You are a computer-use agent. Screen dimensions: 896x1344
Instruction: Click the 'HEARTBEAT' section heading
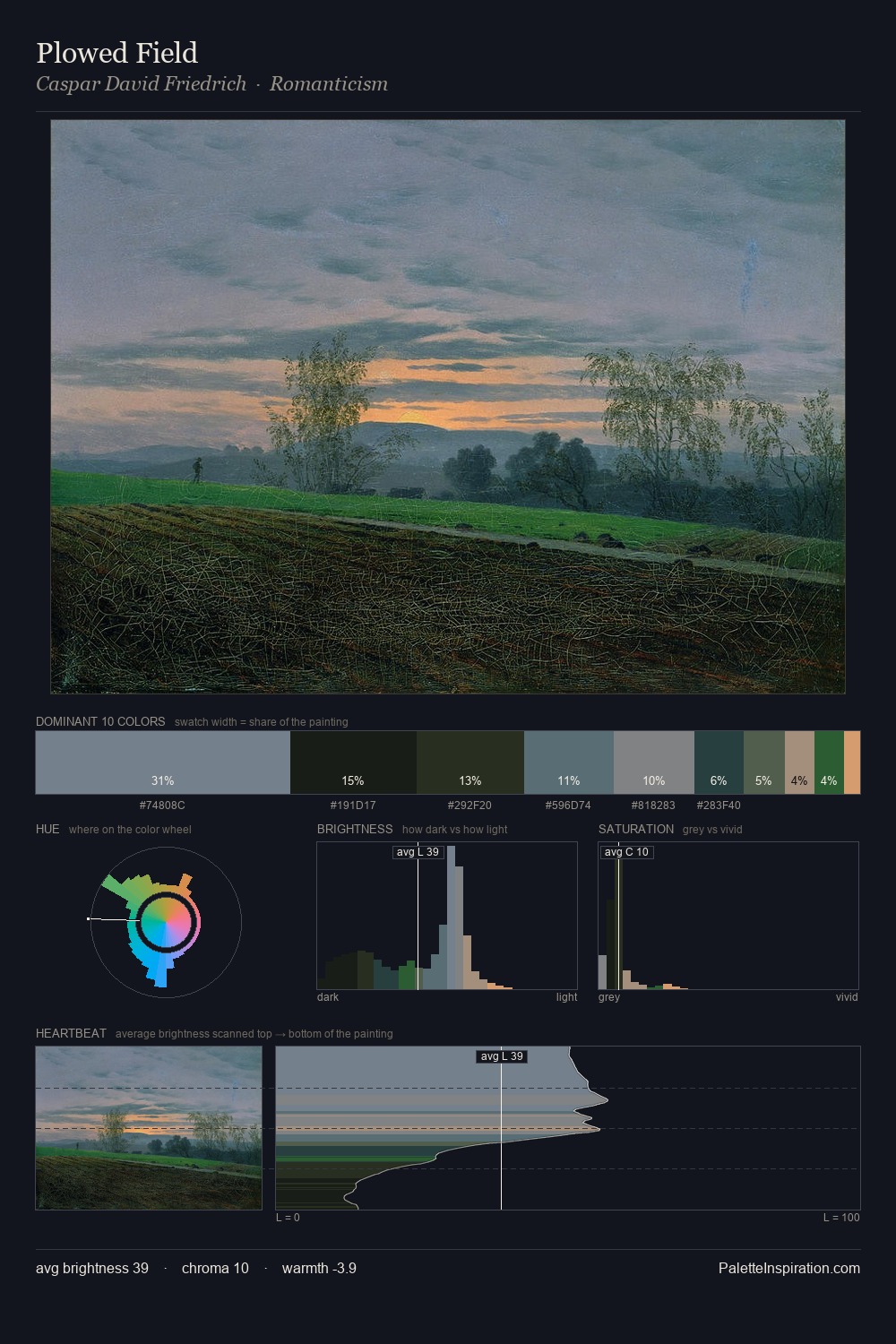[x=71, y=1033]
